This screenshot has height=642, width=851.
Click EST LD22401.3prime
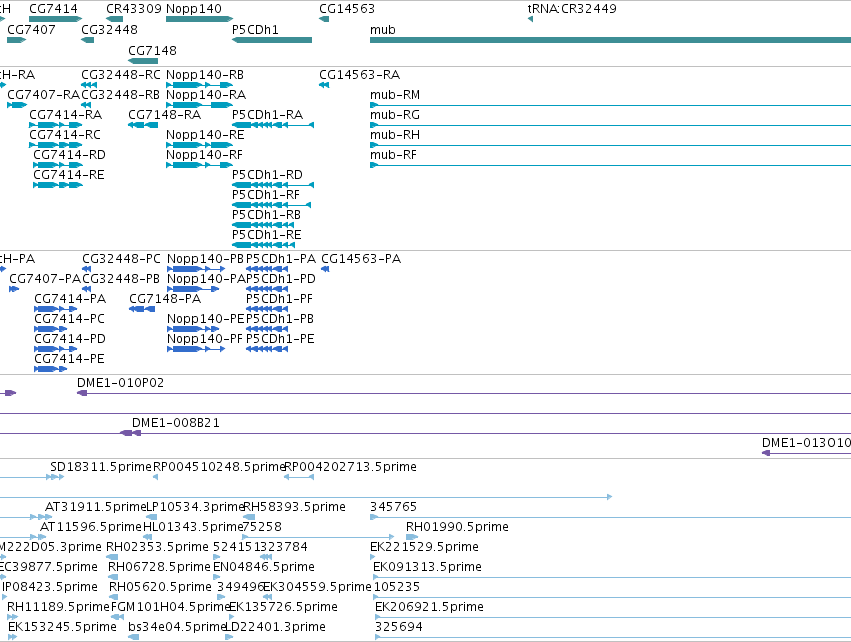click(229, 637)
